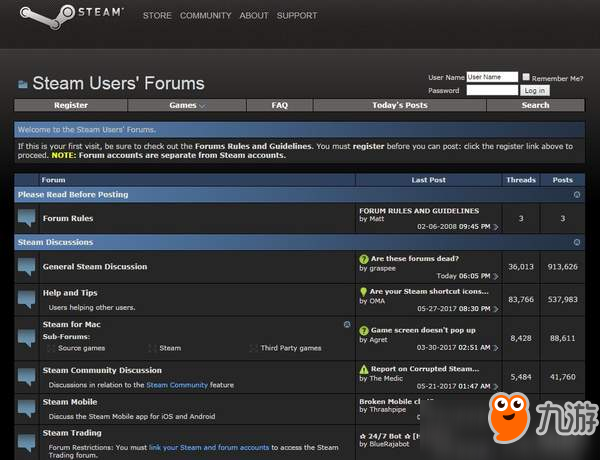Click the folder icon beside Steam Users' Forums

point(23,84)
